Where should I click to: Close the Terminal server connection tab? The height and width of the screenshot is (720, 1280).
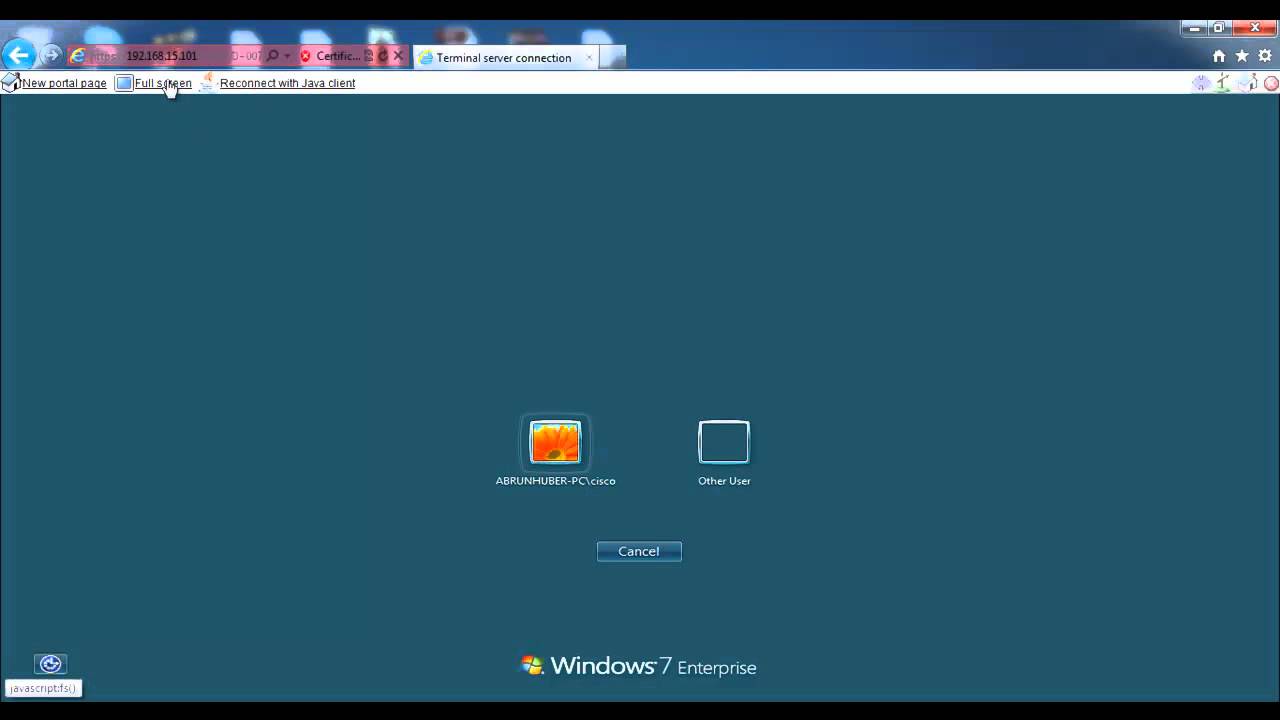pos(589,57)
